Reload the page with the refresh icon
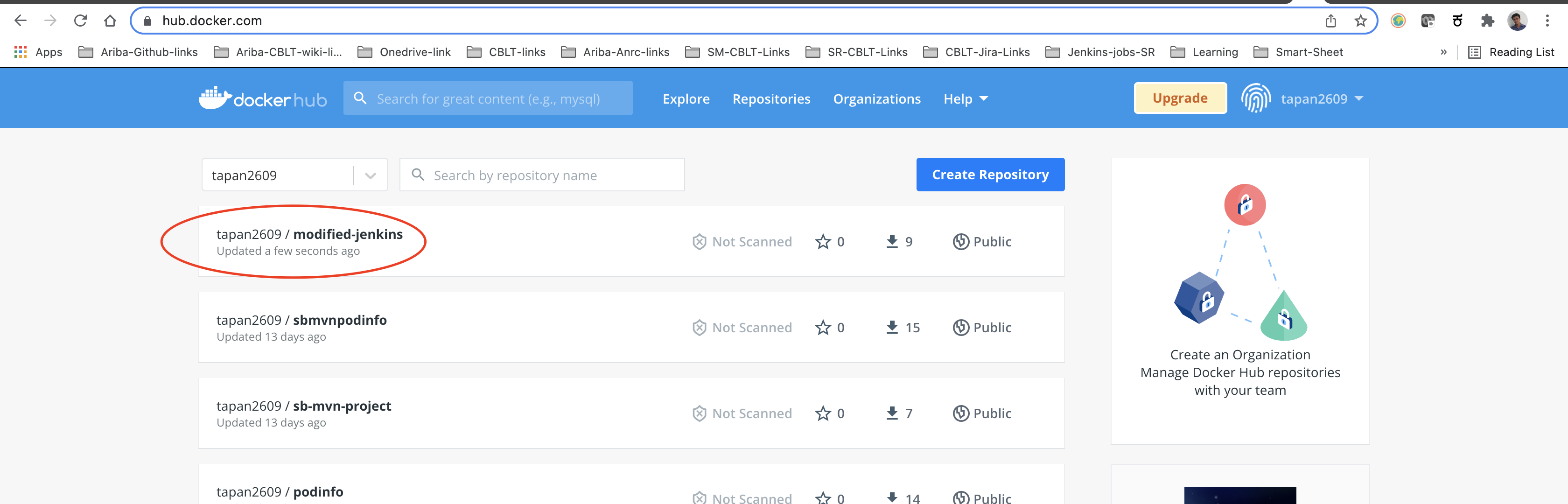Viewport: 1568px width, 504px height. tap(80, 21)
